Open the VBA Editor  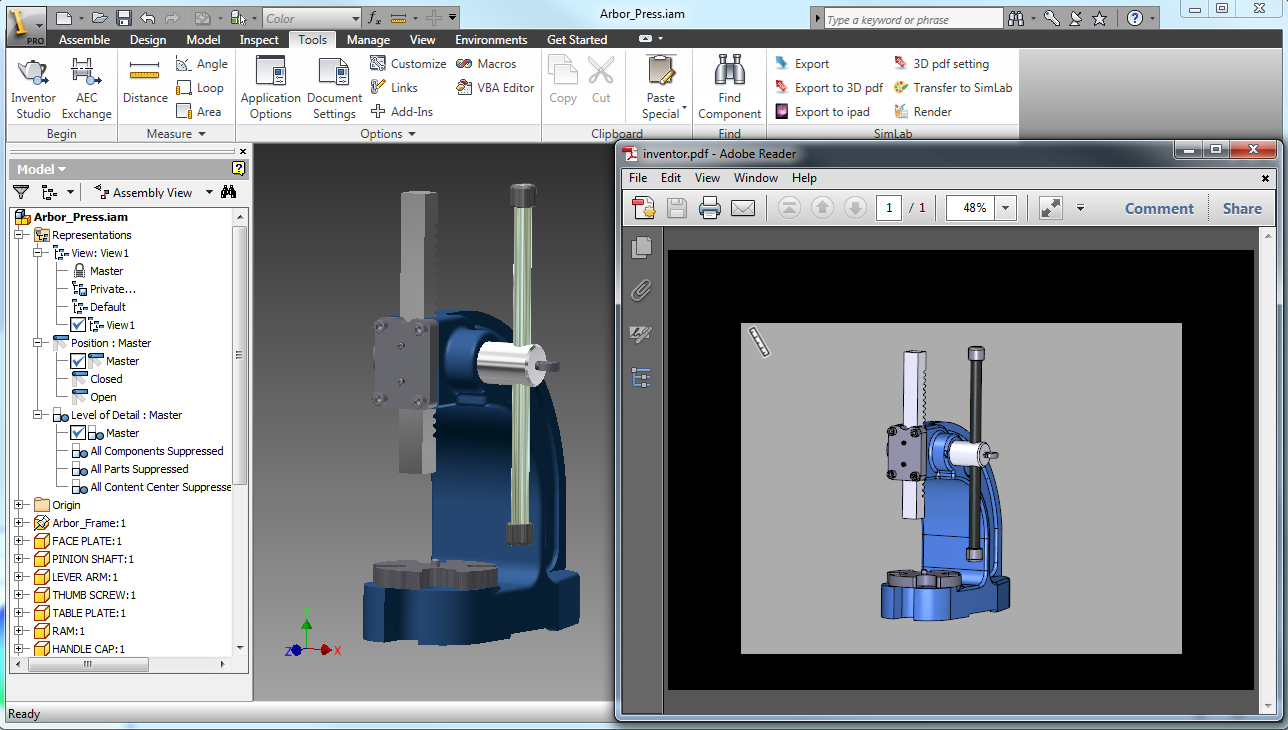tap(495, 88)
